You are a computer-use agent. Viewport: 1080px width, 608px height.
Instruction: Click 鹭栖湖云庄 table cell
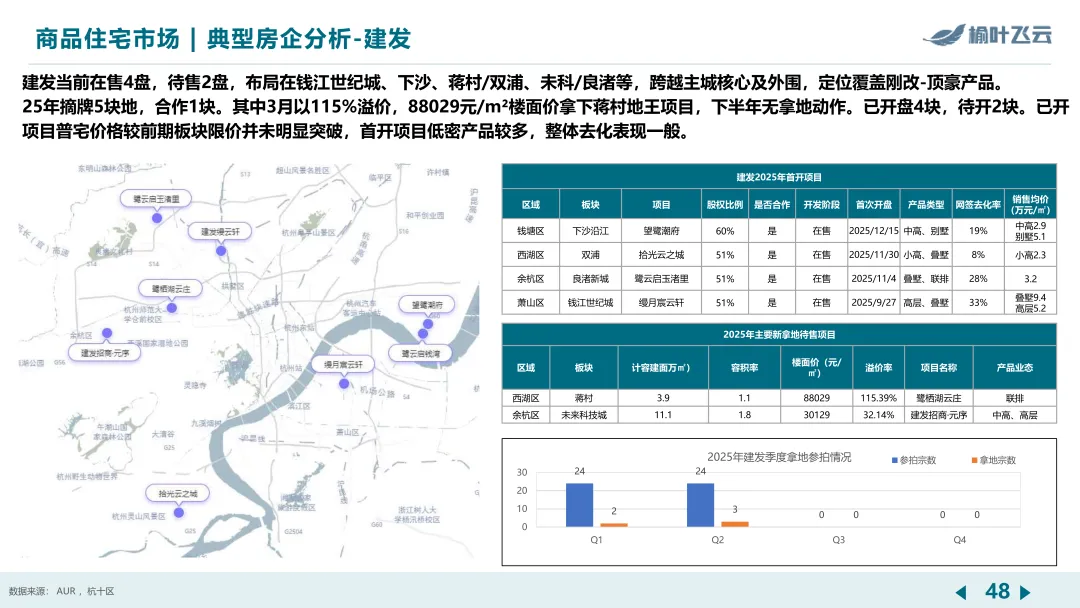point(938,398)
